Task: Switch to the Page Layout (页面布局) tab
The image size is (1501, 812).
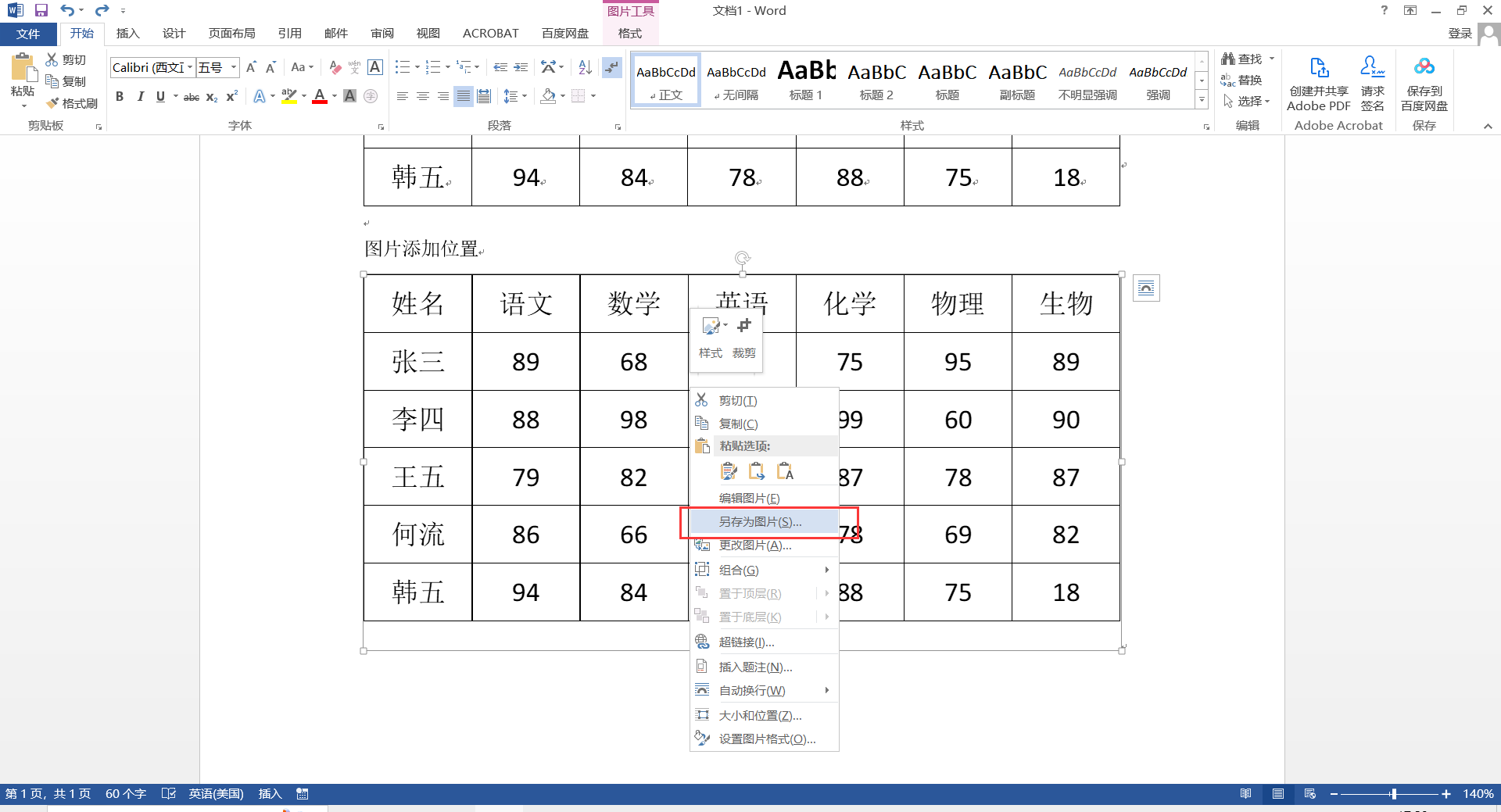Action: tap(231, 34)
